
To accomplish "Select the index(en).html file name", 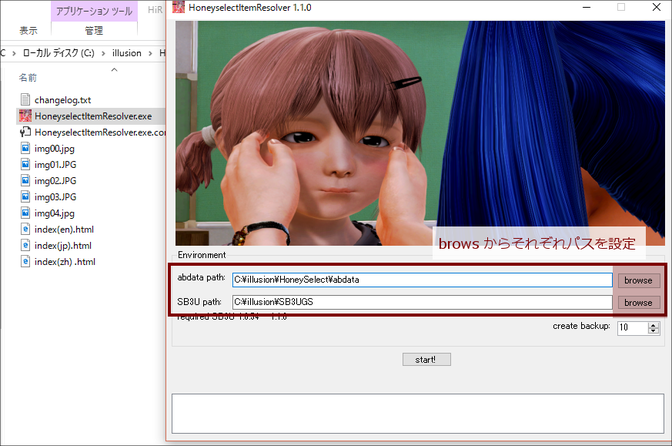I will [x=64, y=230].
